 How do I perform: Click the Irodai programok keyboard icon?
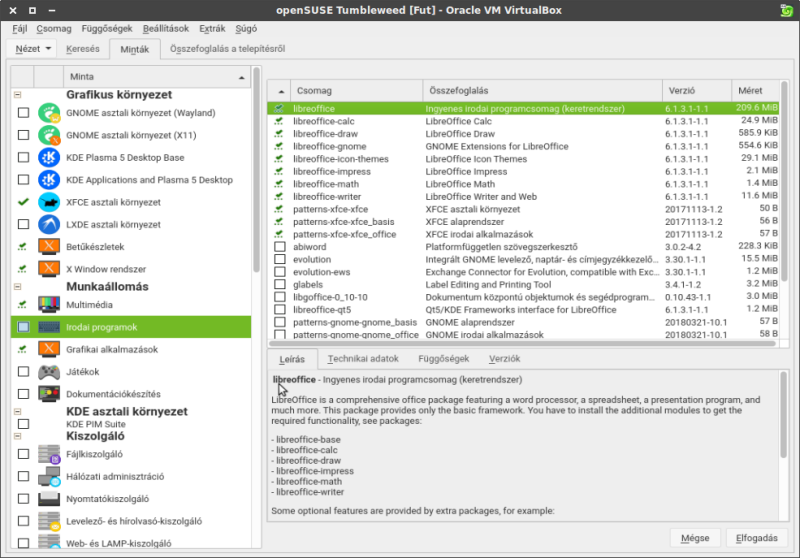(49, 327)
